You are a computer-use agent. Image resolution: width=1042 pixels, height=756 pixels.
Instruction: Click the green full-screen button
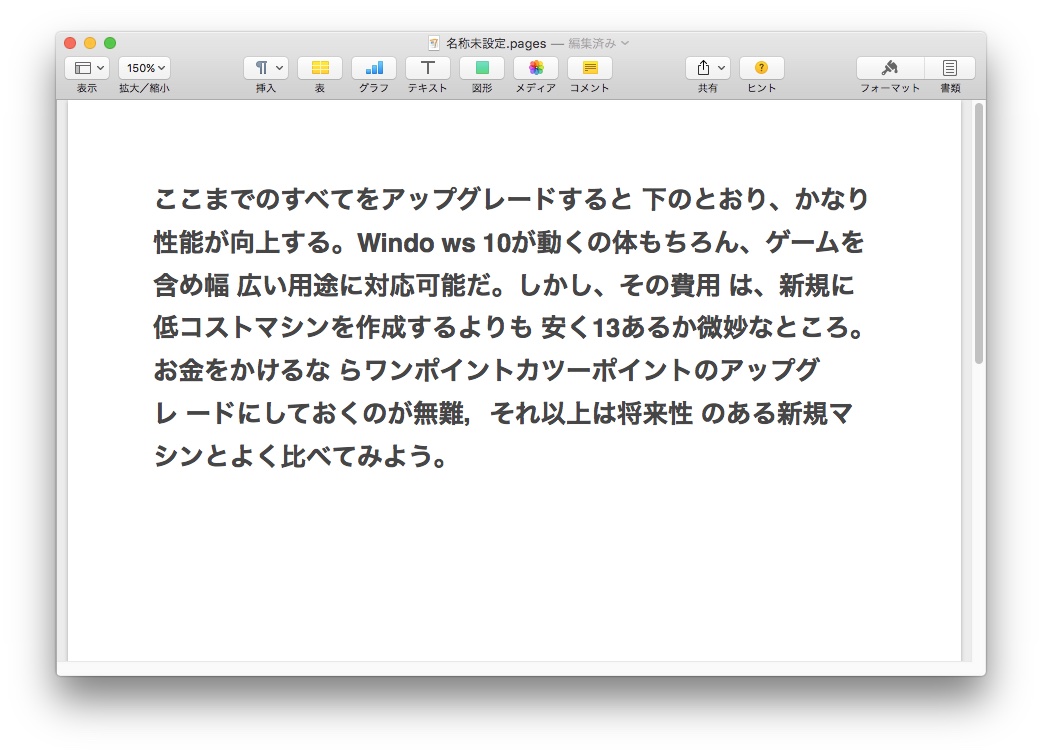click(110, 43)
